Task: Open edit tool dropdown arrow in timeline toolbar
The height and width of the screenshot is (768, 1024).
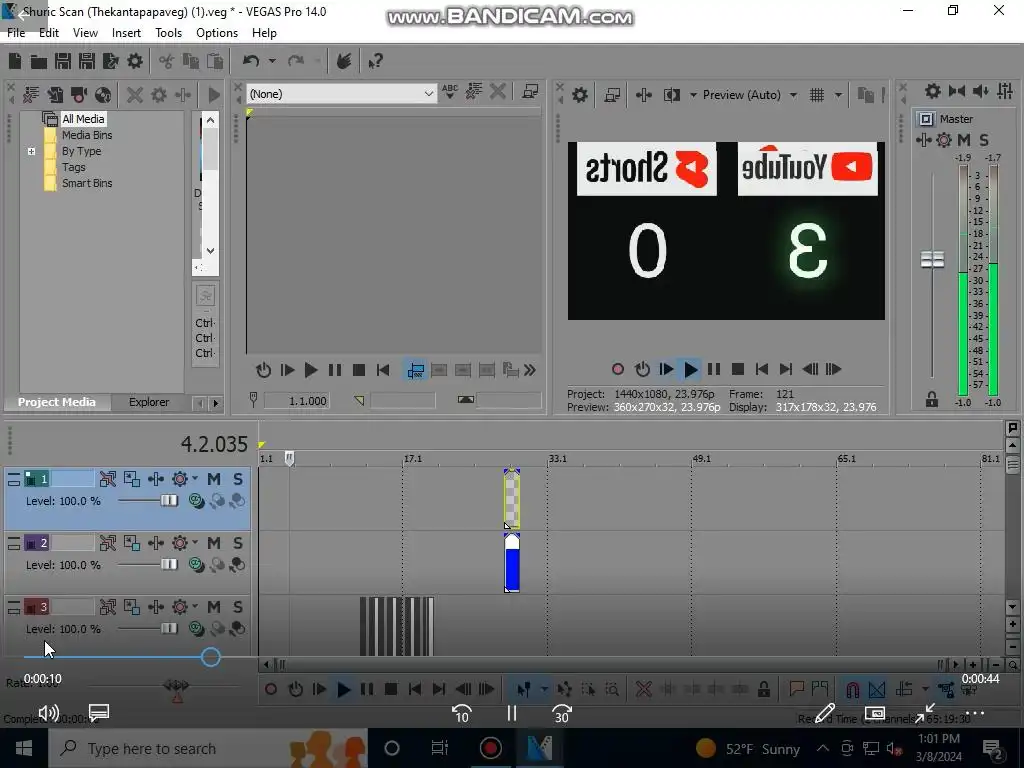Action: point(543,689)
